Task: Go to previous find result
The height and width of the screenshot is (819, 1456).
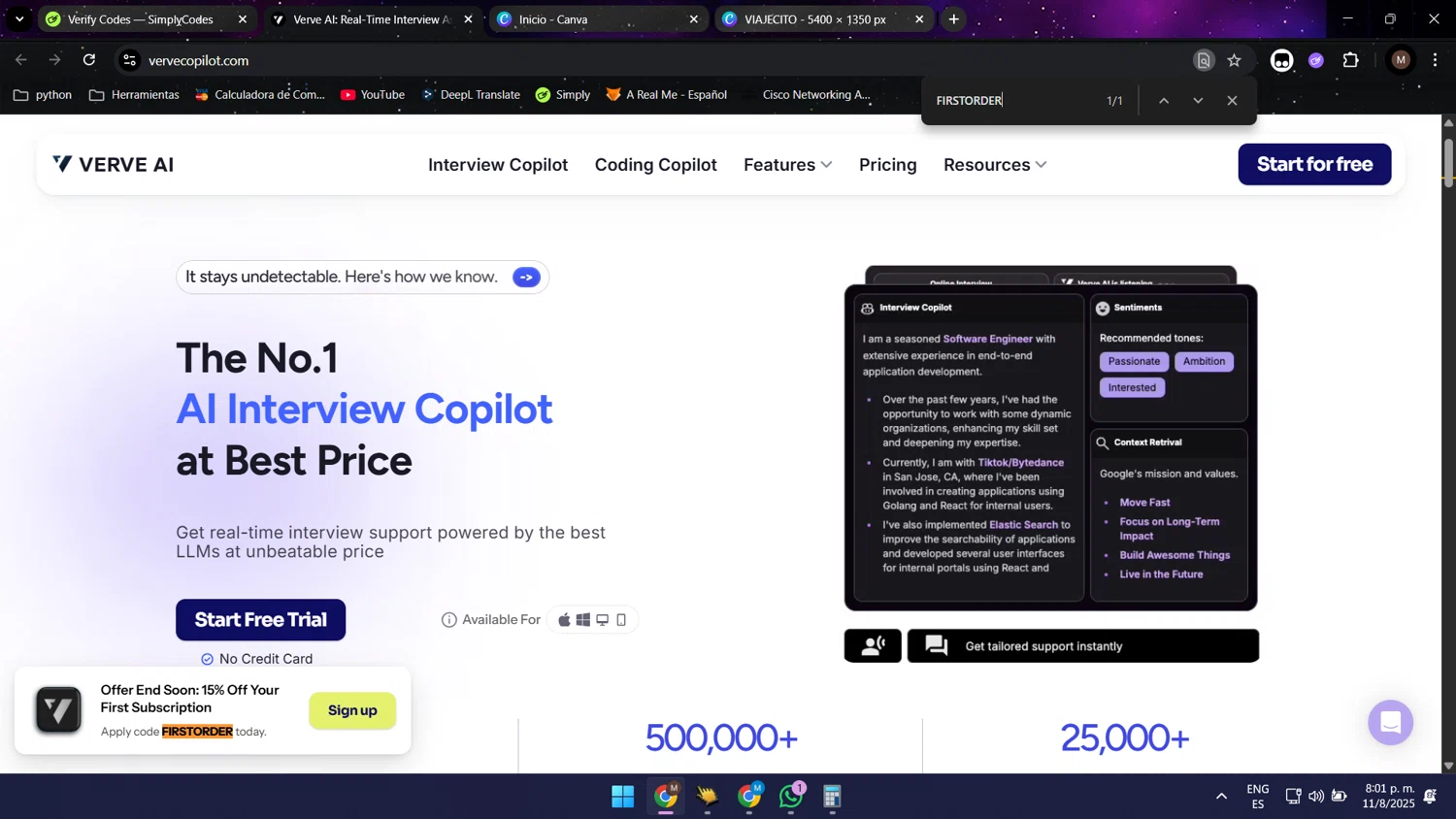Action: click(1164, 101)
